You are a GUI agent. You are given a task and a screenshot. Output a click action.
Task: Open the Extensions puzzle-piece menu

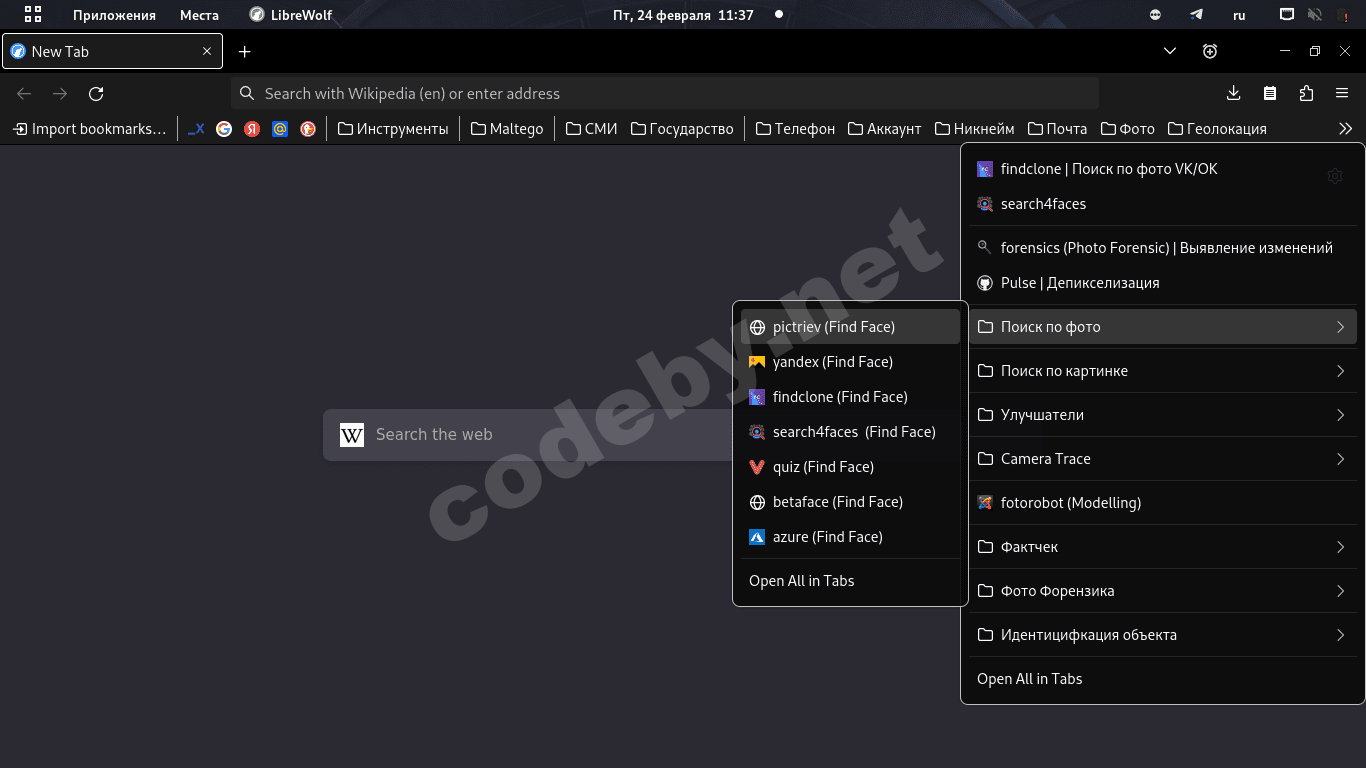tap(1306, 93)
